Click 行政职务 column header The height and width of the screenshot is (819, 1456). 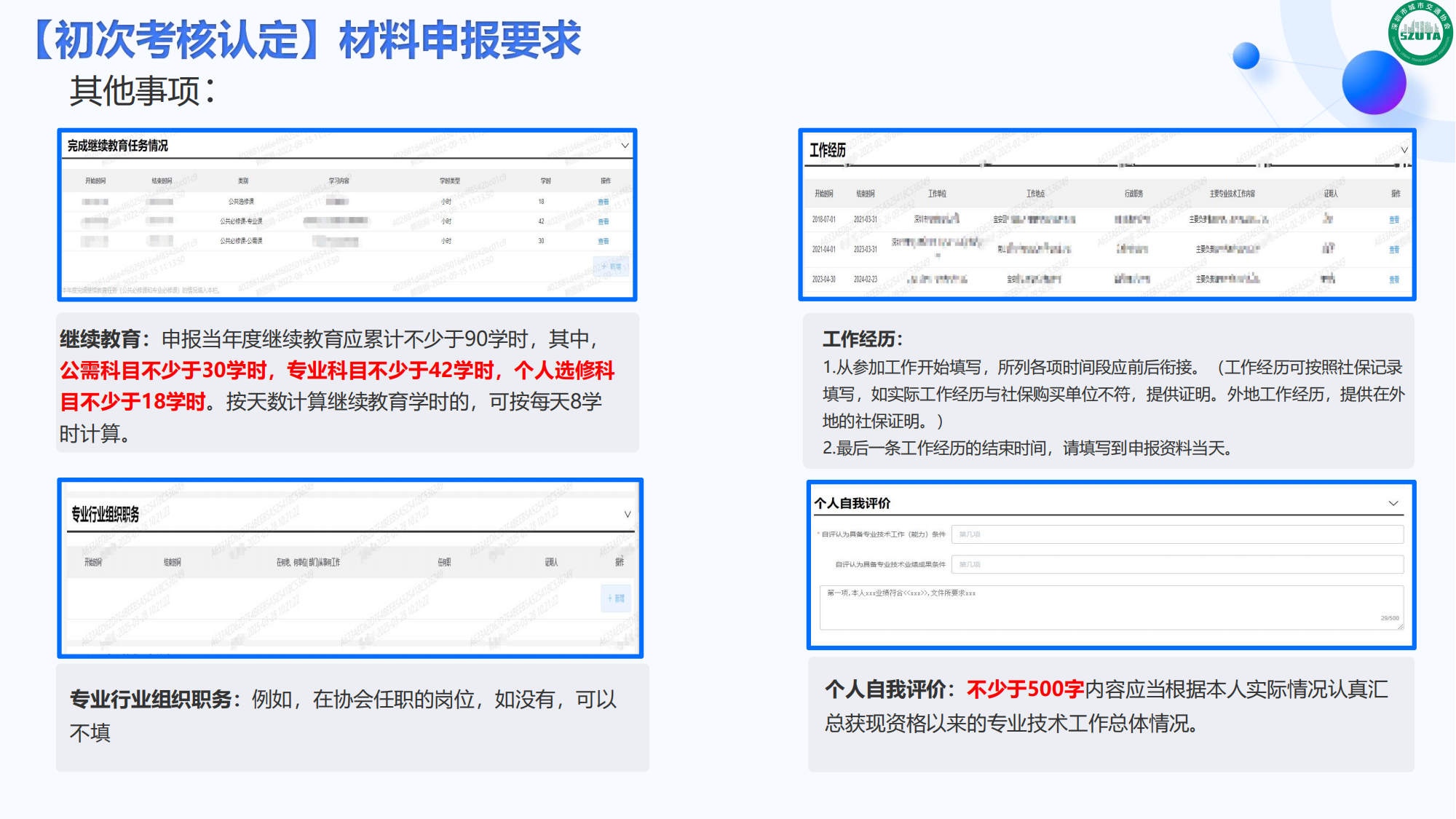(1133, 194)
